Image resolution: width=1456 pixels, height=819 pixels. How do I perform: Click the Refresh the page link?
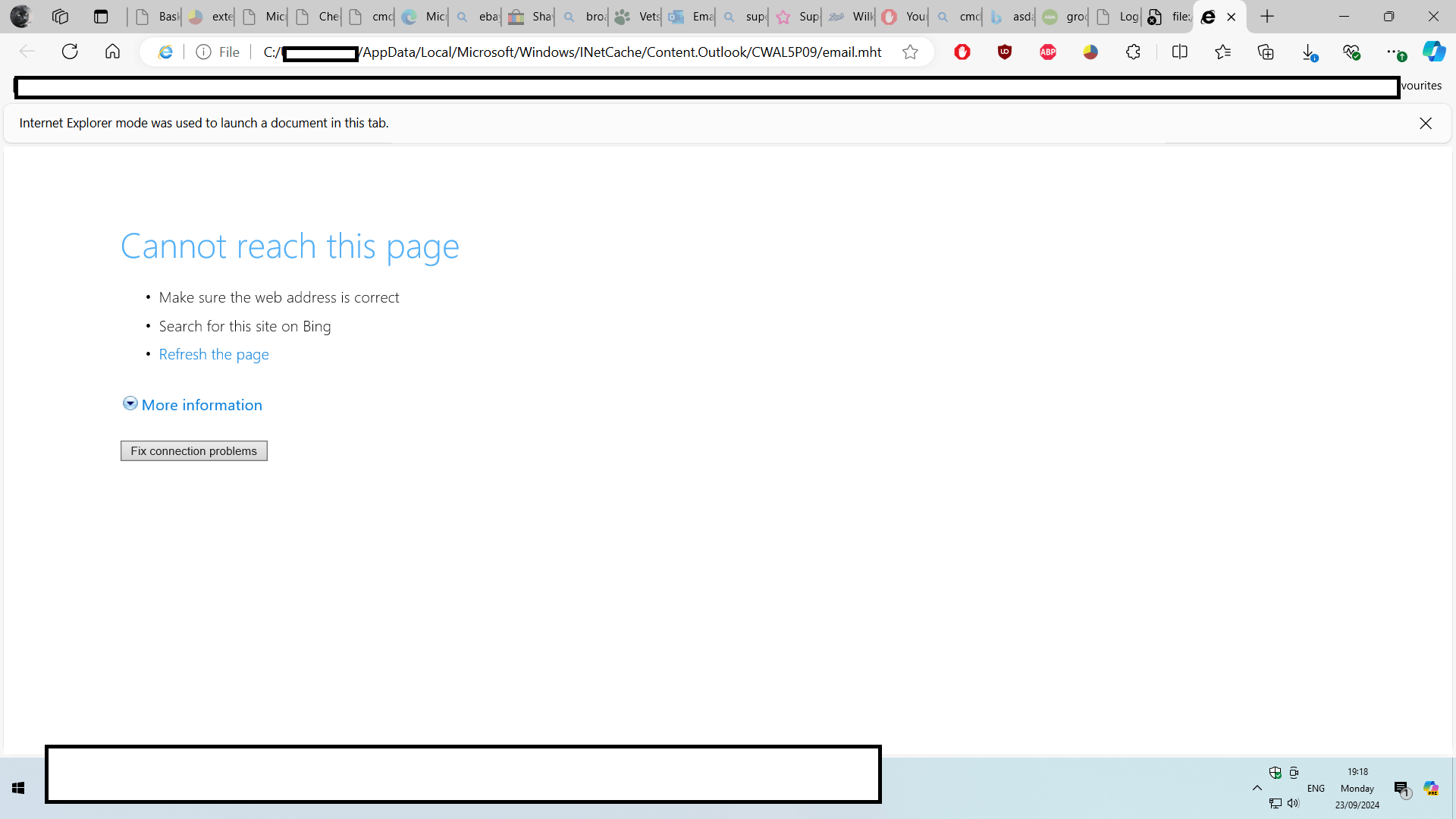click(x=214, y=355)
